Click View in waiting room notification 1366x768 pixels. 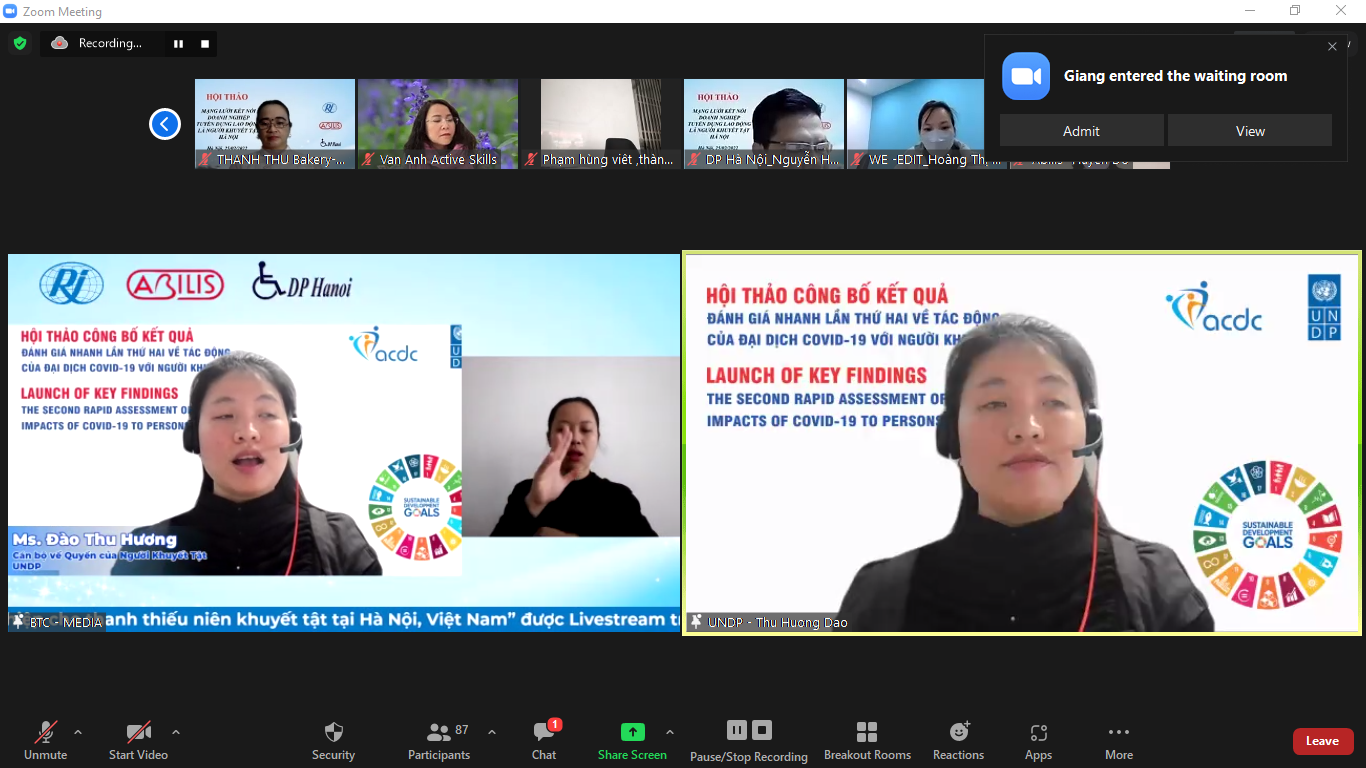[x=1250, y=131]
